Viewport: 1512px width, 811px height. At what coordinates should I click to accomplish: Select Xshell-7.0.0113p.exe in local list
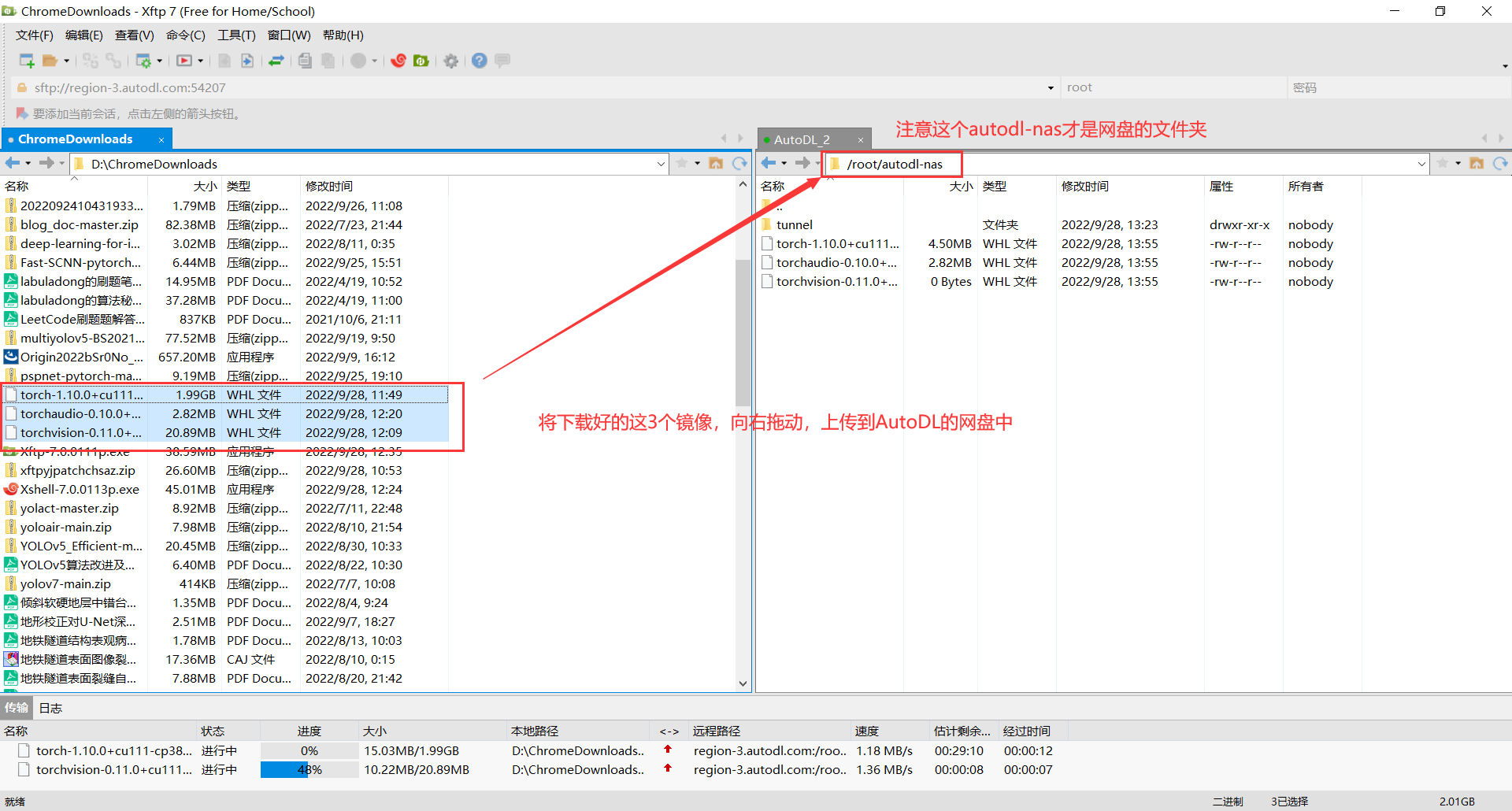(225, 490)
